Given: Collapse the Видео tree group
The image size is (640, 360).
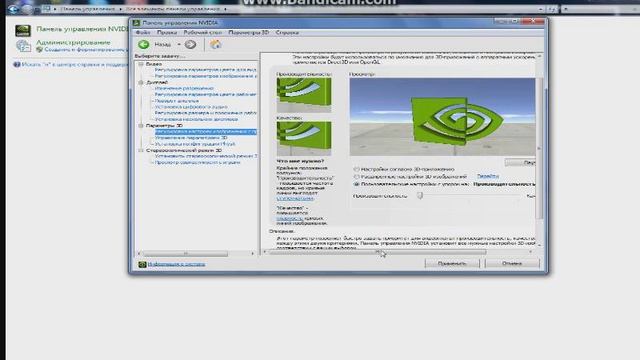Looking at the screenshot, I should (x=141, y=64).
